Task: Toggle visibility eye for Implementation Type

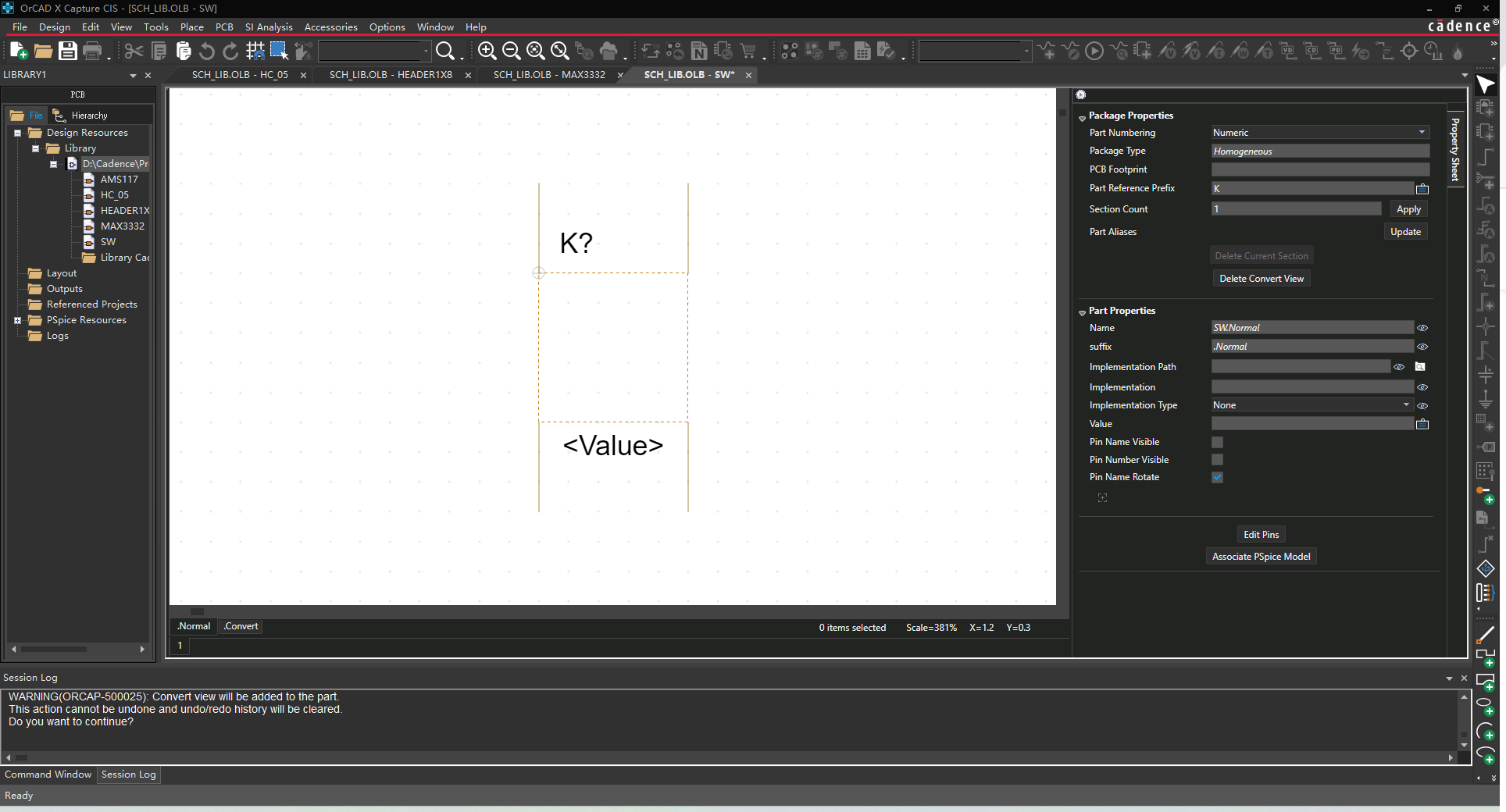Action: 1422,406
